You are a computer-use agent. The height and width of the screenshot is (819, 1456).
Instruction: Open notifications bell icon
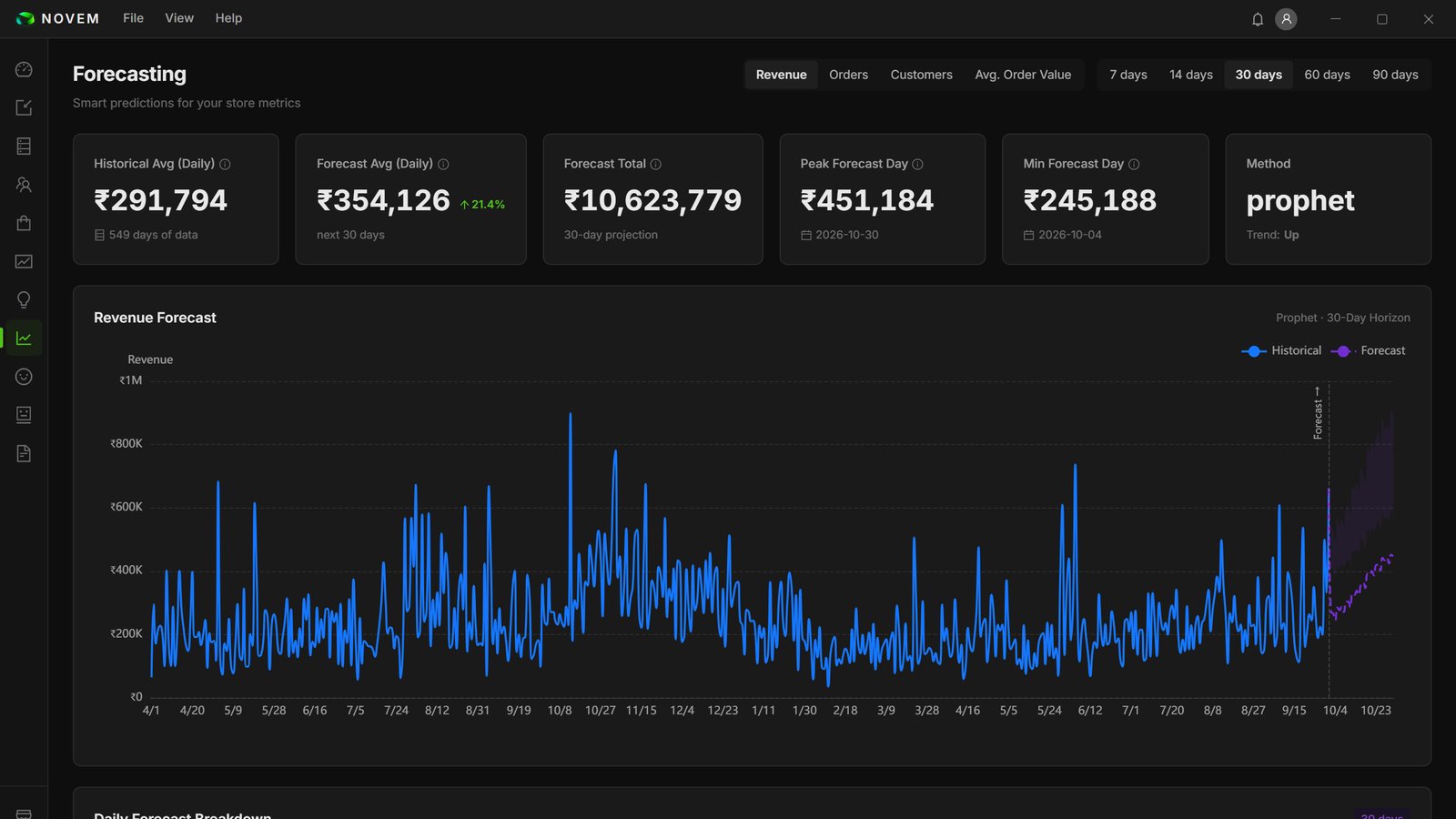pyautogui.click(x=1258, y=19)
